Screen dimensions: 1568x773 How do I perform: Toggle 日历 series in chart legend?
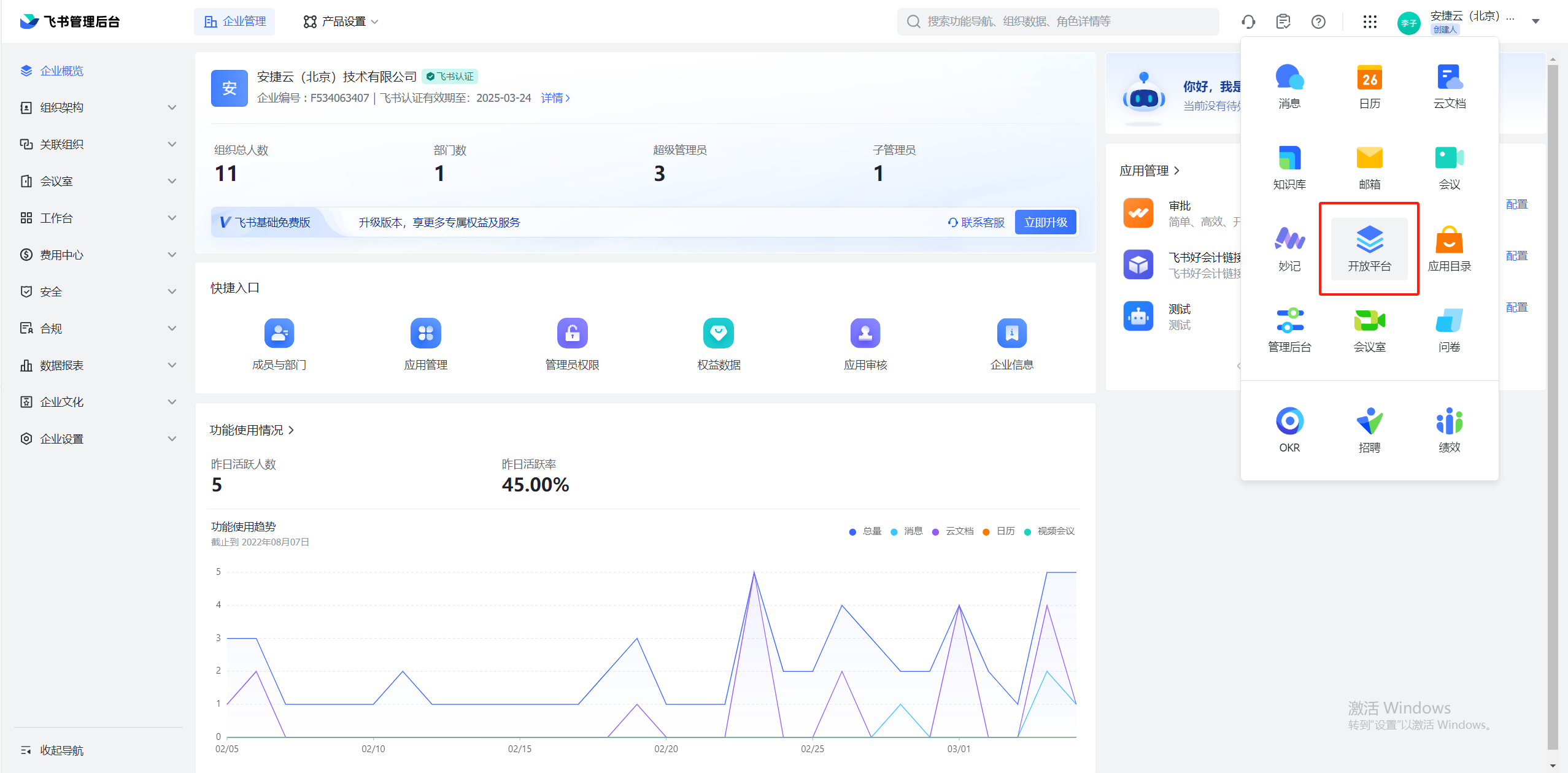[x=999, y=531]
